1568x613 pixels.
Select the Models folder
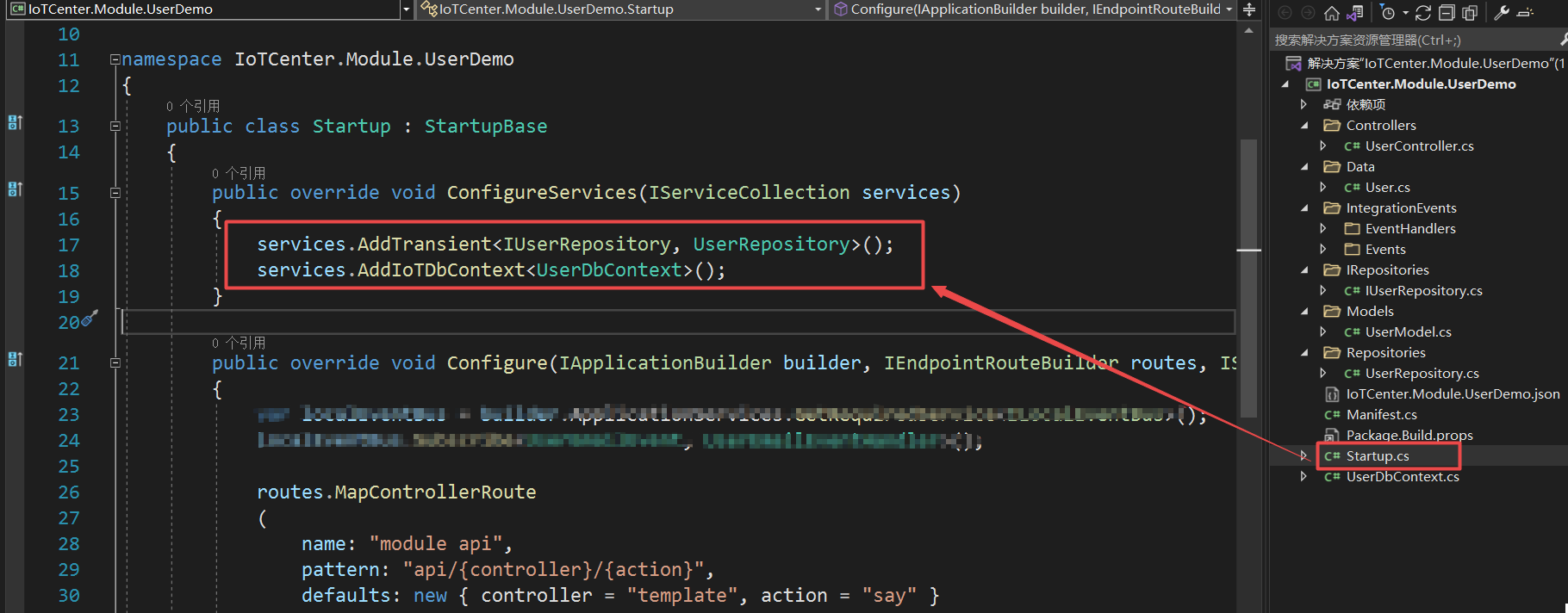[x=1370, y=311]
